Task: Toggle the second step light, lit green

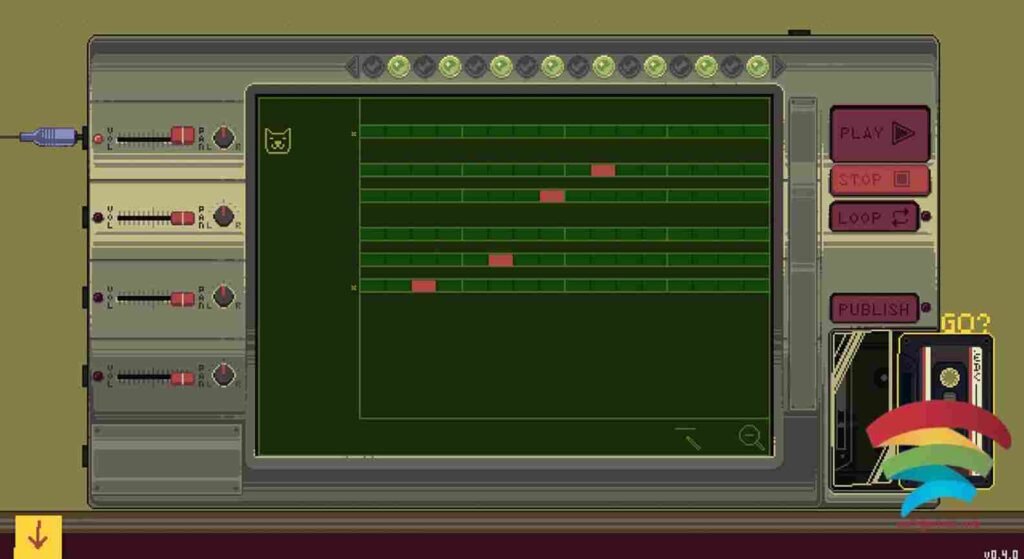Action: click(398, 67)
